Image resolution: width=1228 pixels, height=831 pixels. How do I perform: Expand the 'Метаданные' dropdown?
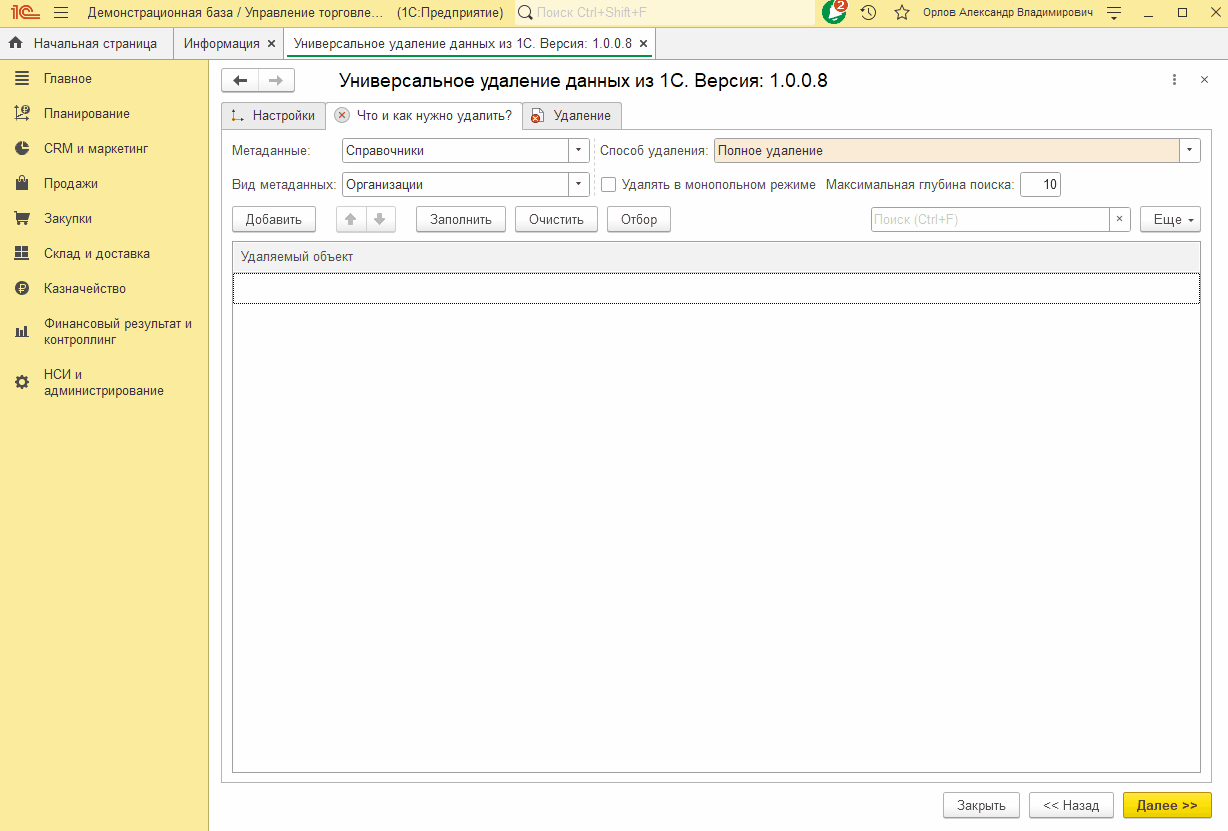pos(578,151)
